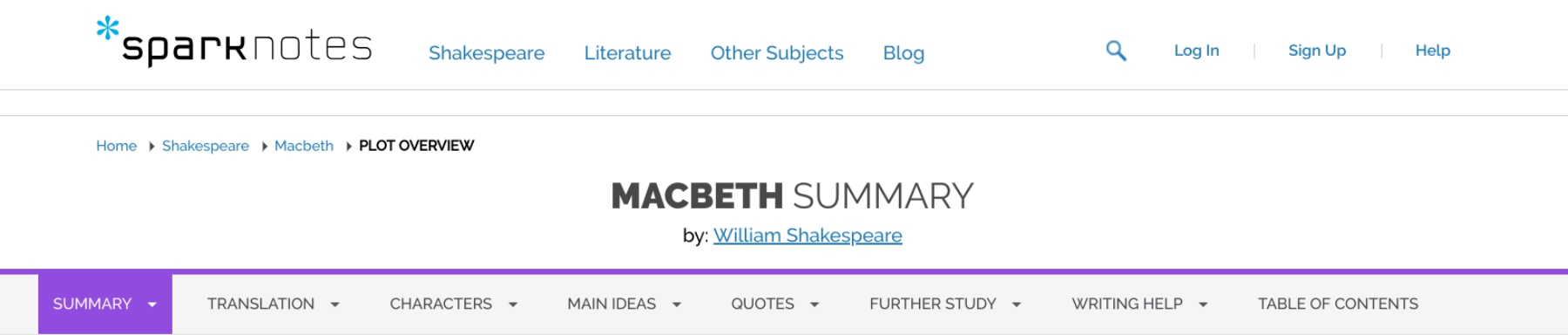Viewport: 1568px width, 335px height.
Task: Open the SparkNotes logo homepage
Action: pyautogui.click(x=234, y=41)
